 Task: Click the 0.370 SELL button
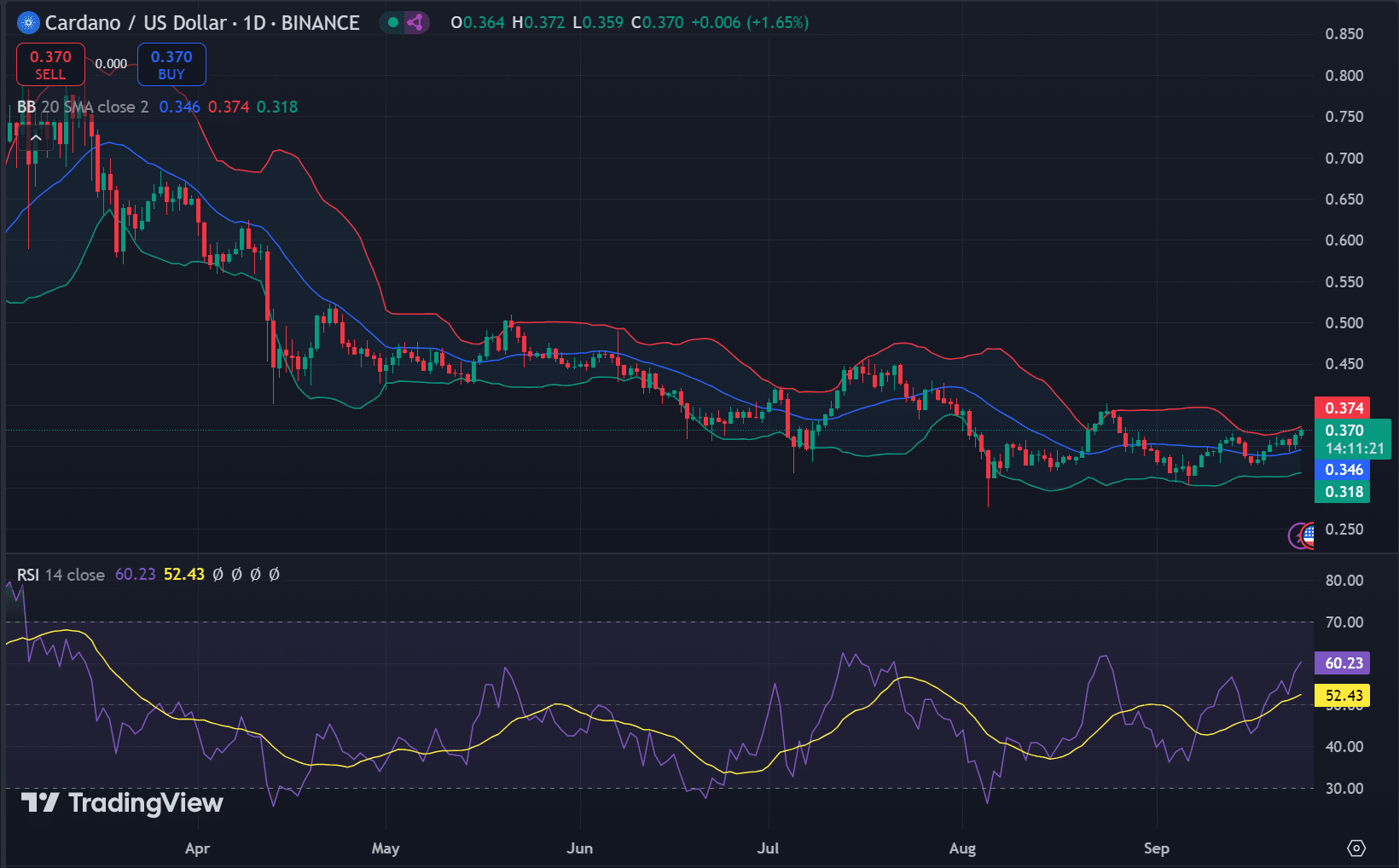click(50, 65)
